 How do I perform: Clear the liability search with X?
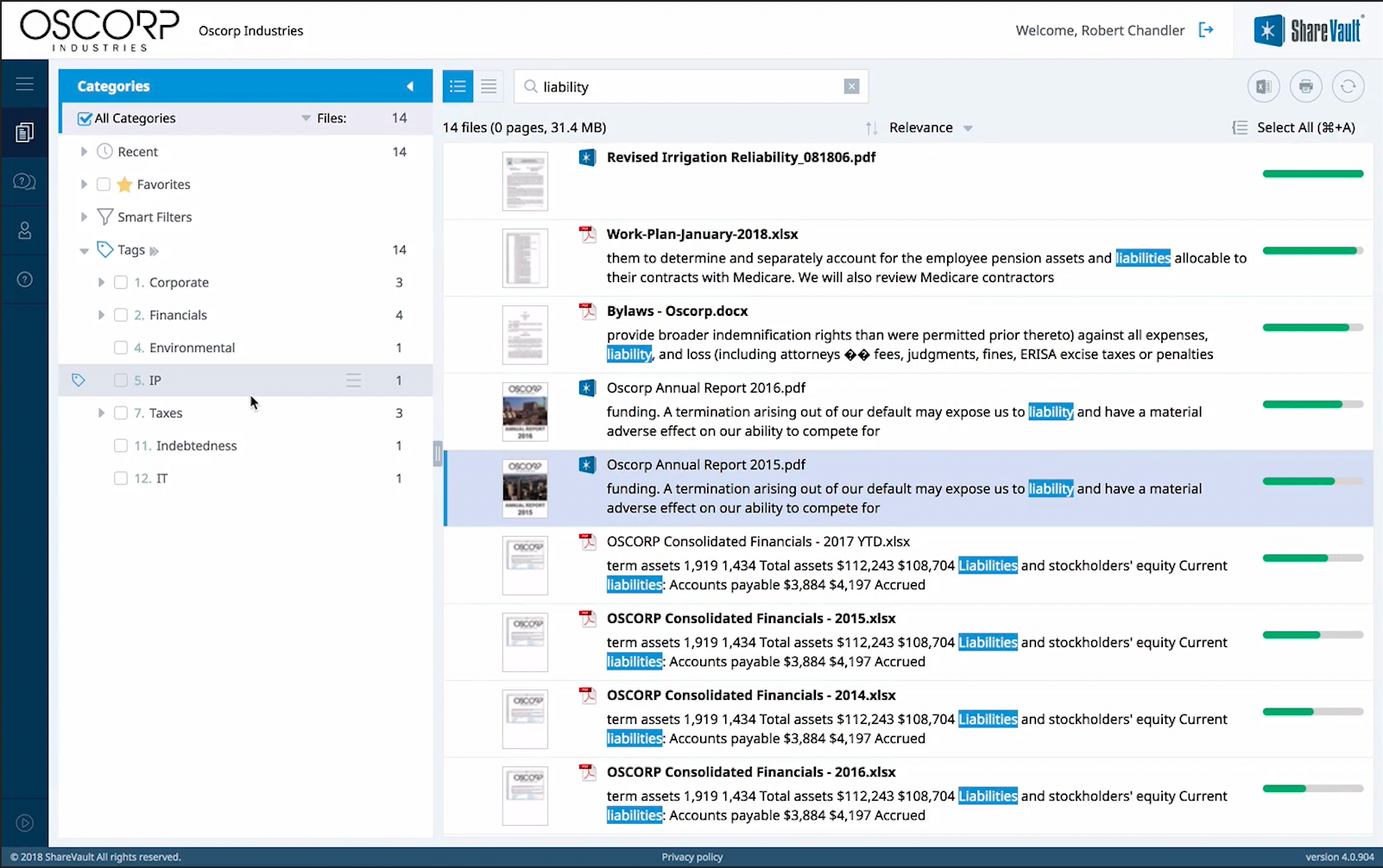click(851, 86)
